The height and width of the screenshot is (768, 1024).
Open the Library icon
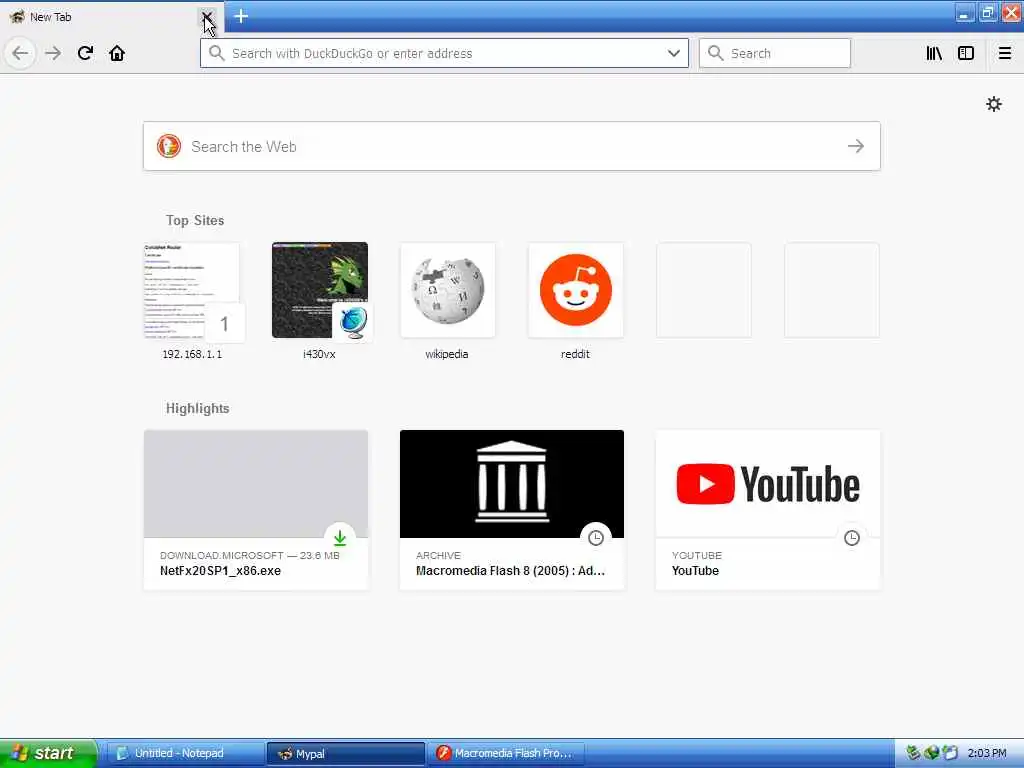(934, 53)
